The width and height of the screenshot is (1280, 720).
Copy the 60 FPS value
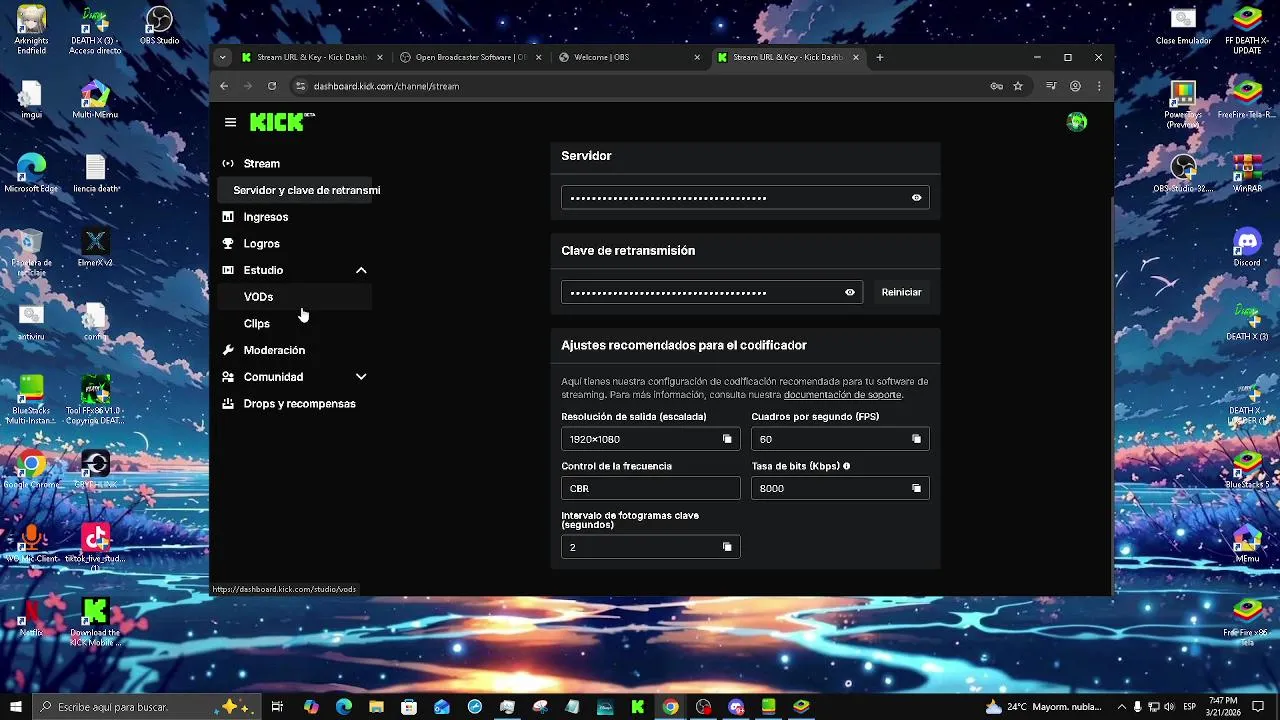tap(916, 439)
